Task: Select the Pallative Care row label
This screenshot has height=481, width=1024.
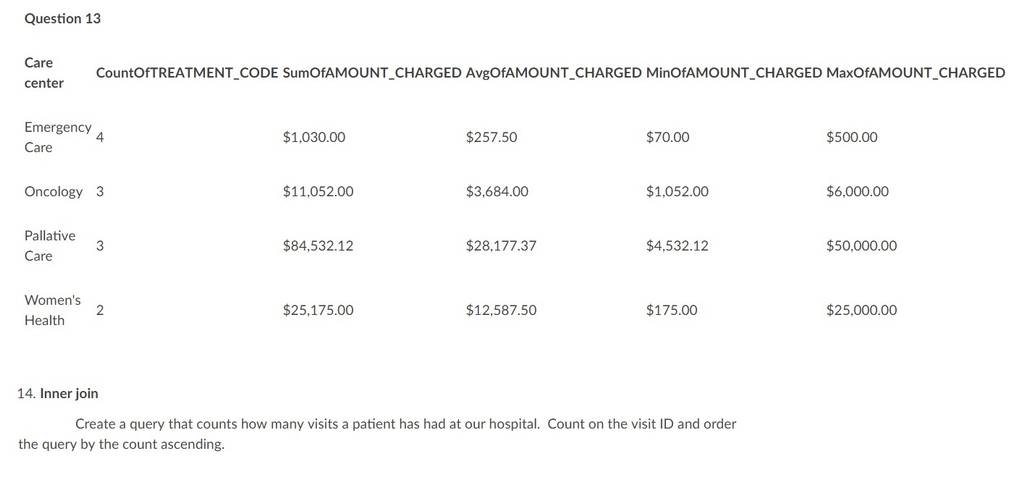Action: pyautogui.click(x=50, y=245)
